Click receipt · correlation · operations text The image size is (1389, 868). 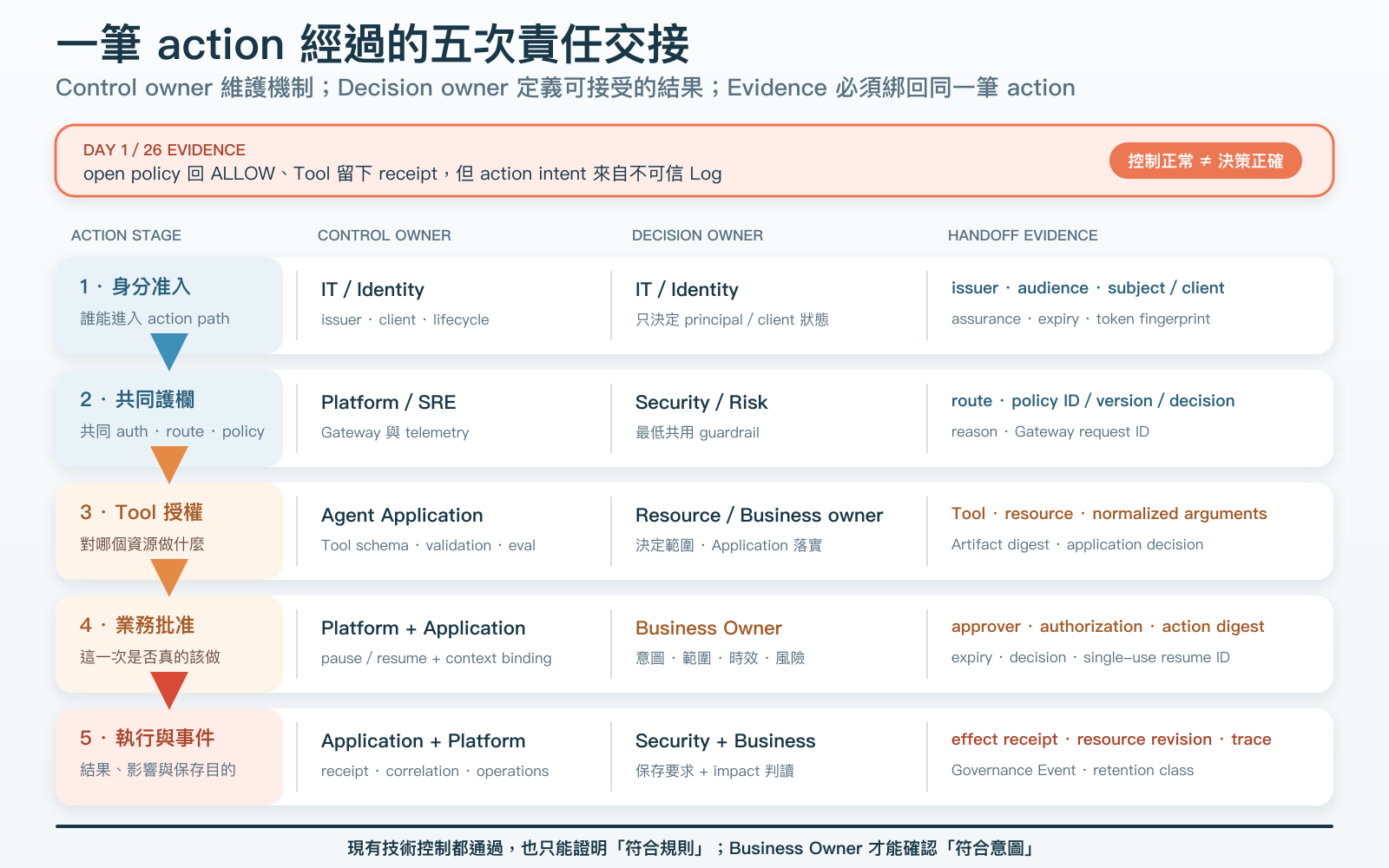point(435,771)
